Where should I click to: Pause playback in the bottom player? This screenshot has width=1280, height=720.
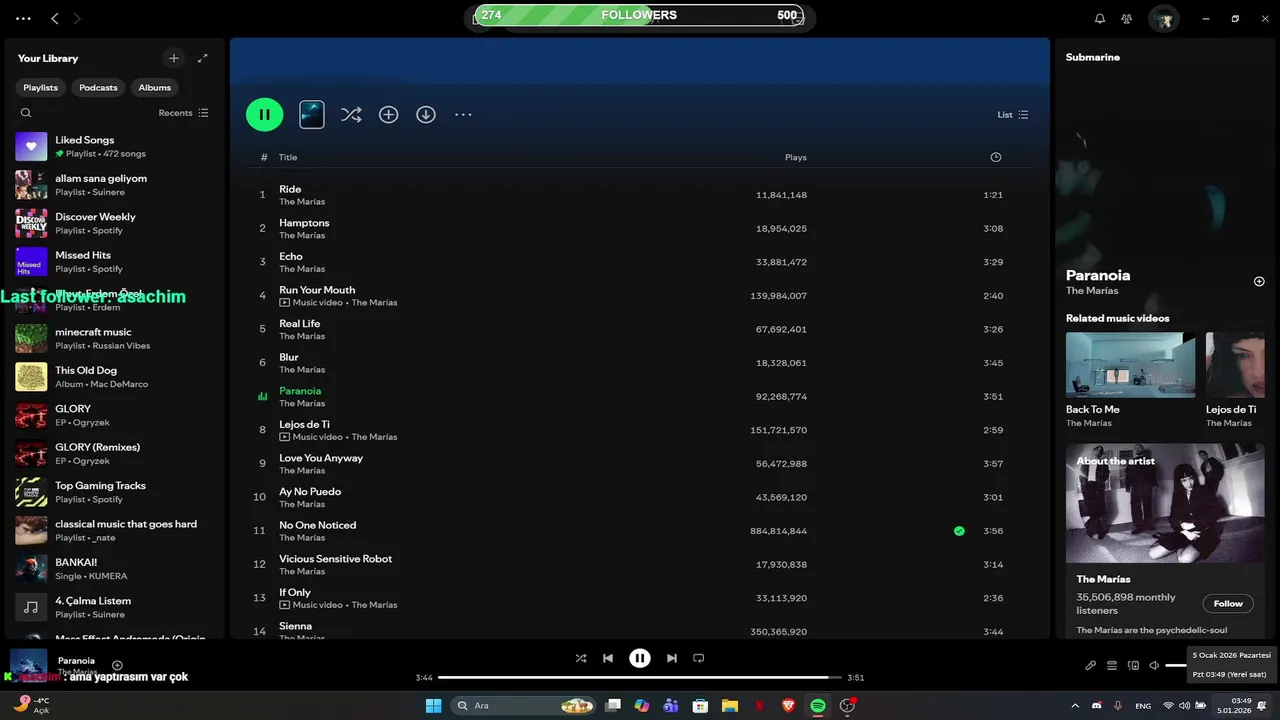pos(640,658)
